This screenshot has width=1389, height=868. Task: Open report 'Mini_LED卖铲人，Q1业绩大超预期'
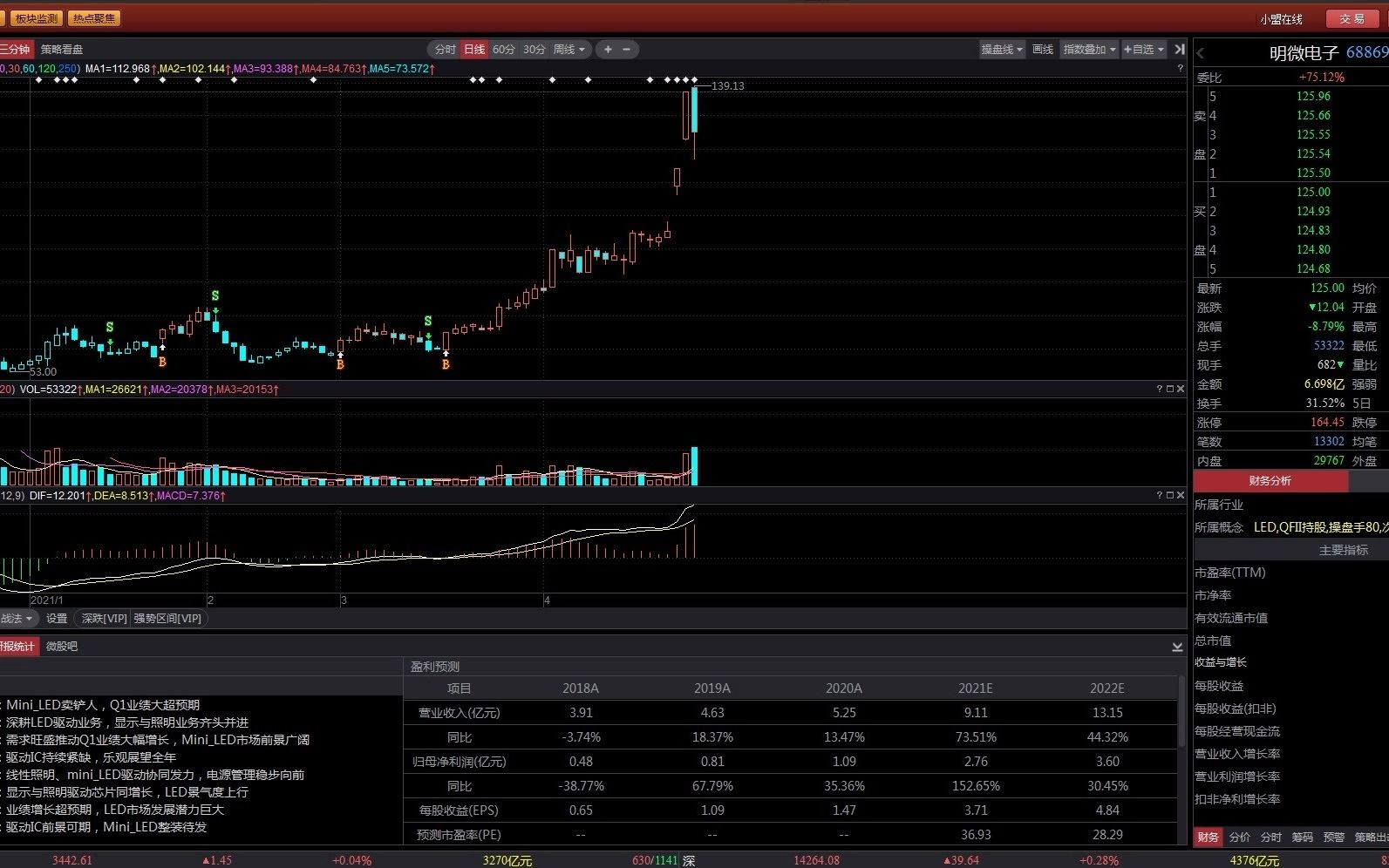pos(103,705)
